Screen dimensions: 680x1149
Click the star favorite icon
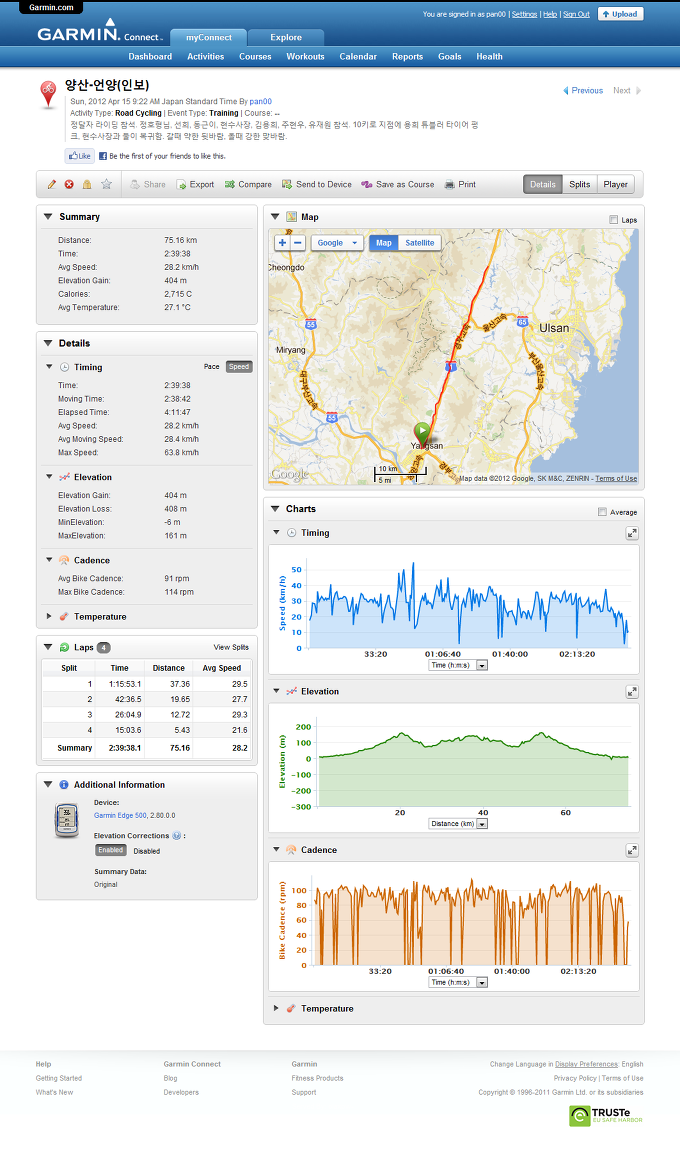[x=106, y=184]
